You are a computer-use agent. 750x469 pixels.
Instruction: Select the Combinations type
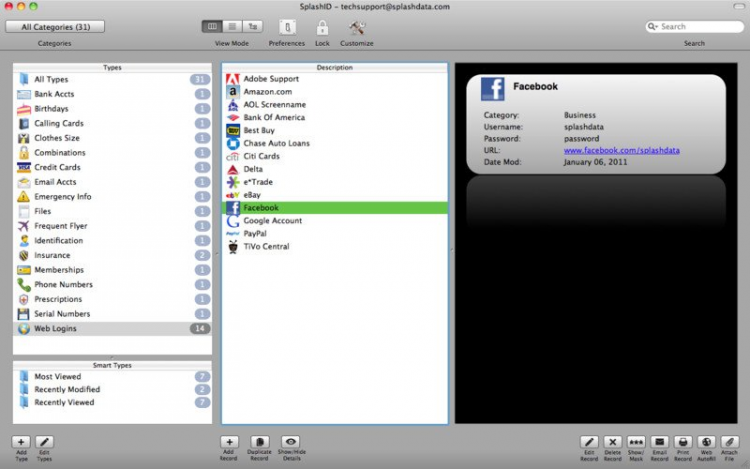coord(112,153)
